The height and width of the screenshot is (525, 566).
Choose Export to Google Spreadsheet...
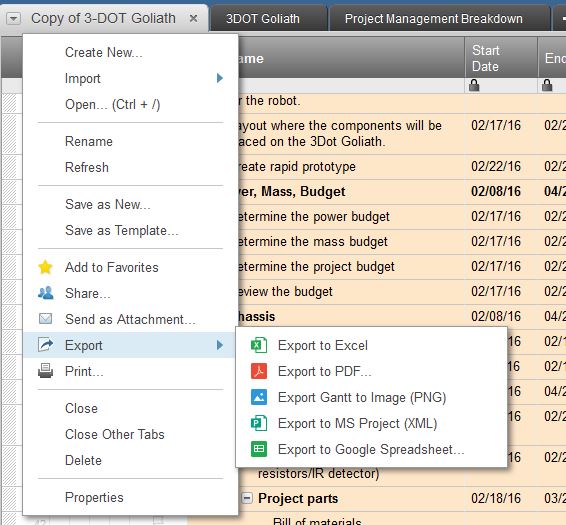click(371, 450)
